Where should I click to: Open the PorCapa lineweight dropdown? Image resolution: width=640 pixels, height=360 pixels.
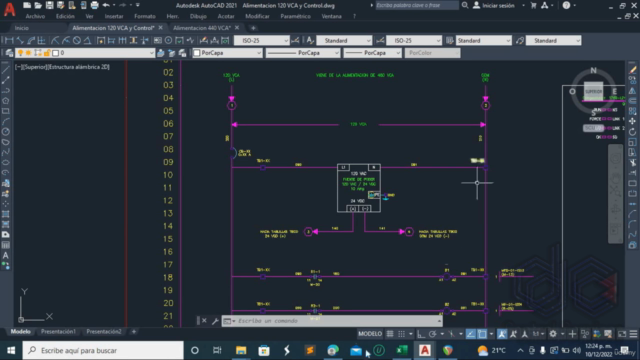click(372, 53)
